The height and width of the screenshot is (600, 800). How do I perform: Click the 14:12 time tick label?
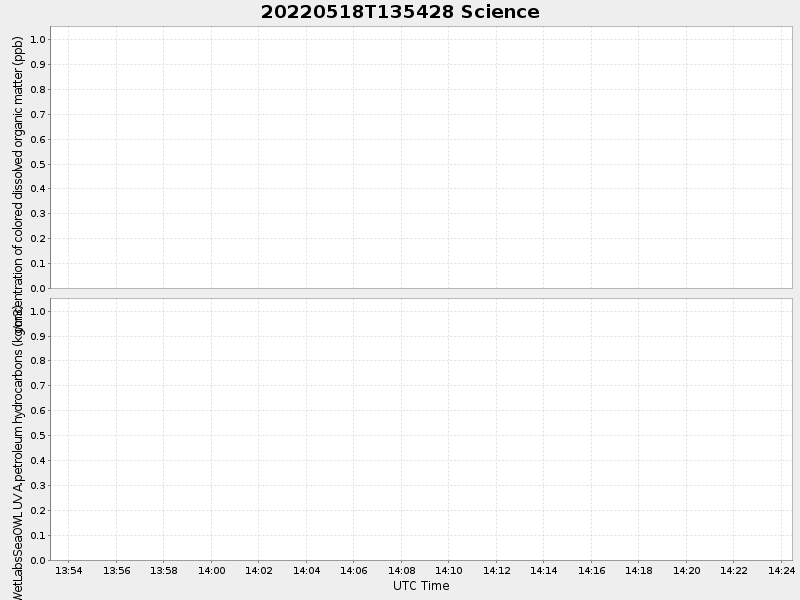(496, 570)
